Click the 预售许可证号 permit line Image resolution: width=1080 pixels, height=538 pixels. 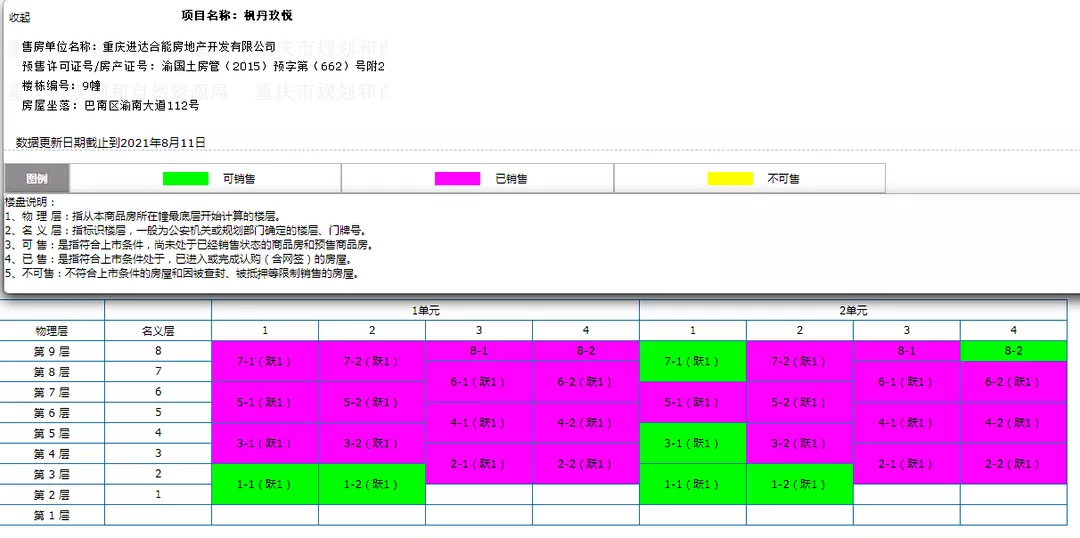203,67
